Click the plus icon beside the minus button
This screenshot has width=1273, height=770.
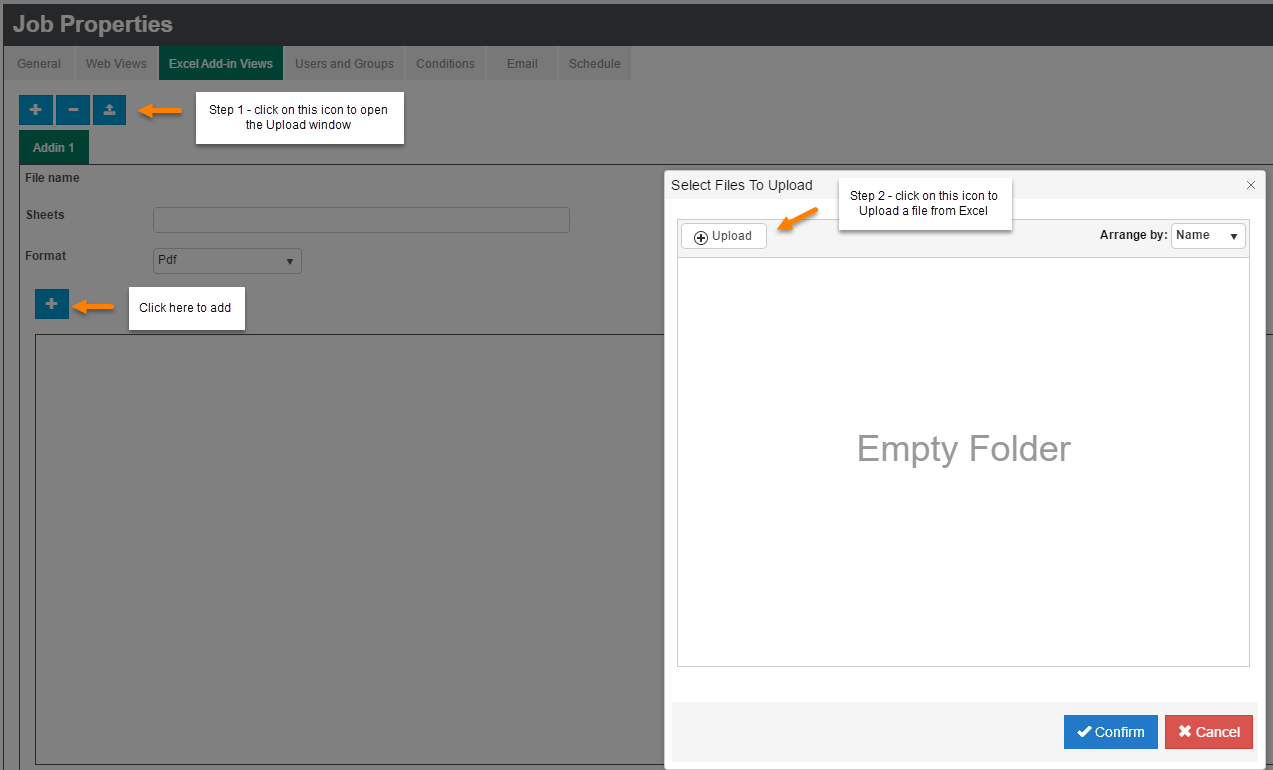[36, 110]
